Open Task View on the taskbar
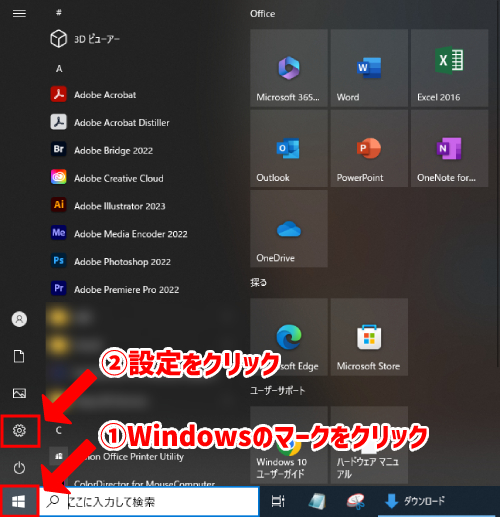Viewport: 500px width, 517px height. 278,501
